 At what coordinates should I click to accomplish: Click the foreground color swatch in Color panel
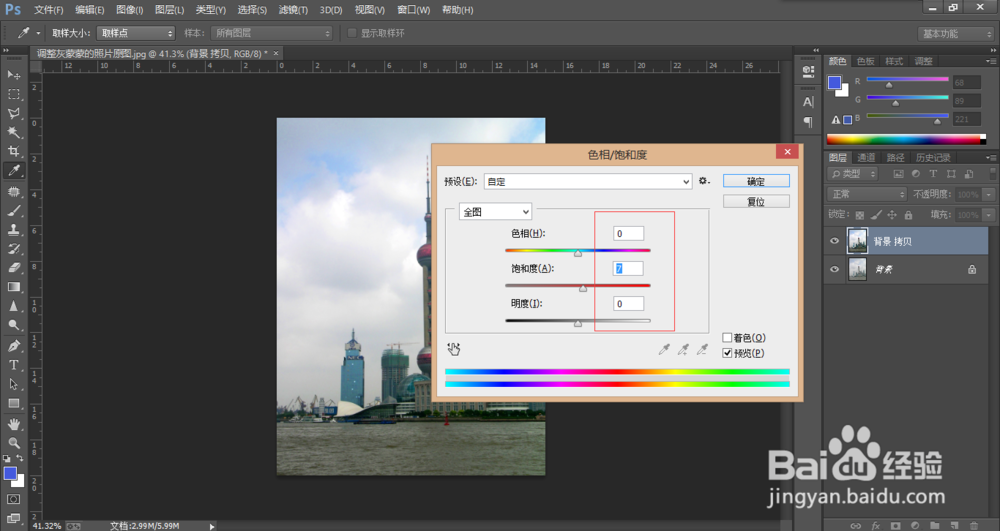pyautogui.click(x=834, y=83)
